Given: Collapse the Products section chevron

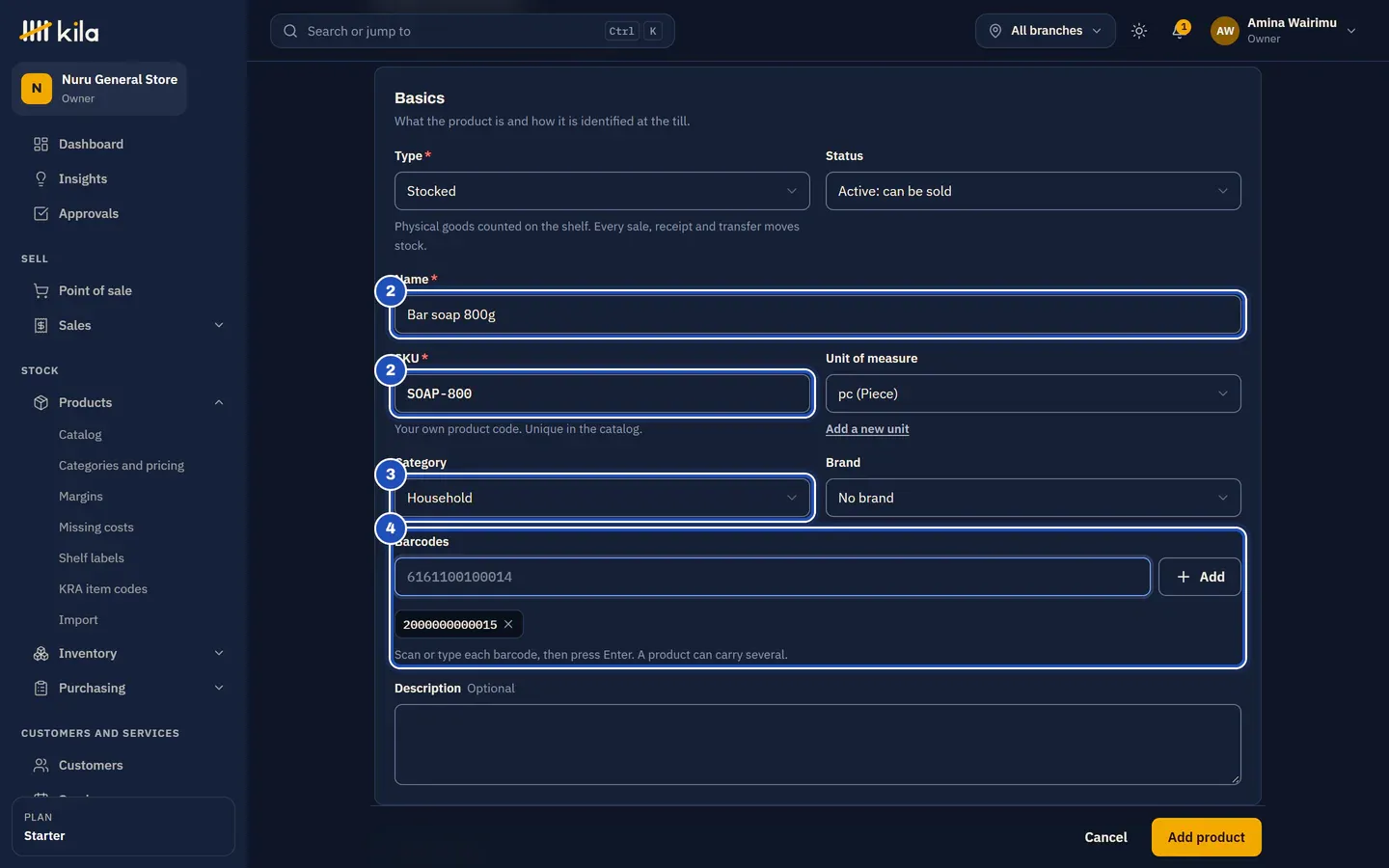Looking at the screenshot, I should (219, 403).
